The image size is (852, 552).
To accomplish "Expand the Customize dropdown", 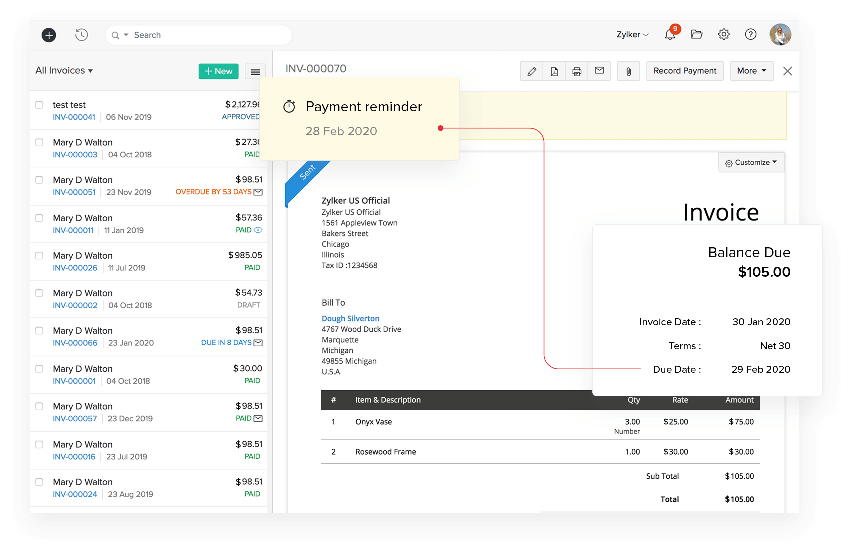I will pos(751,162).
